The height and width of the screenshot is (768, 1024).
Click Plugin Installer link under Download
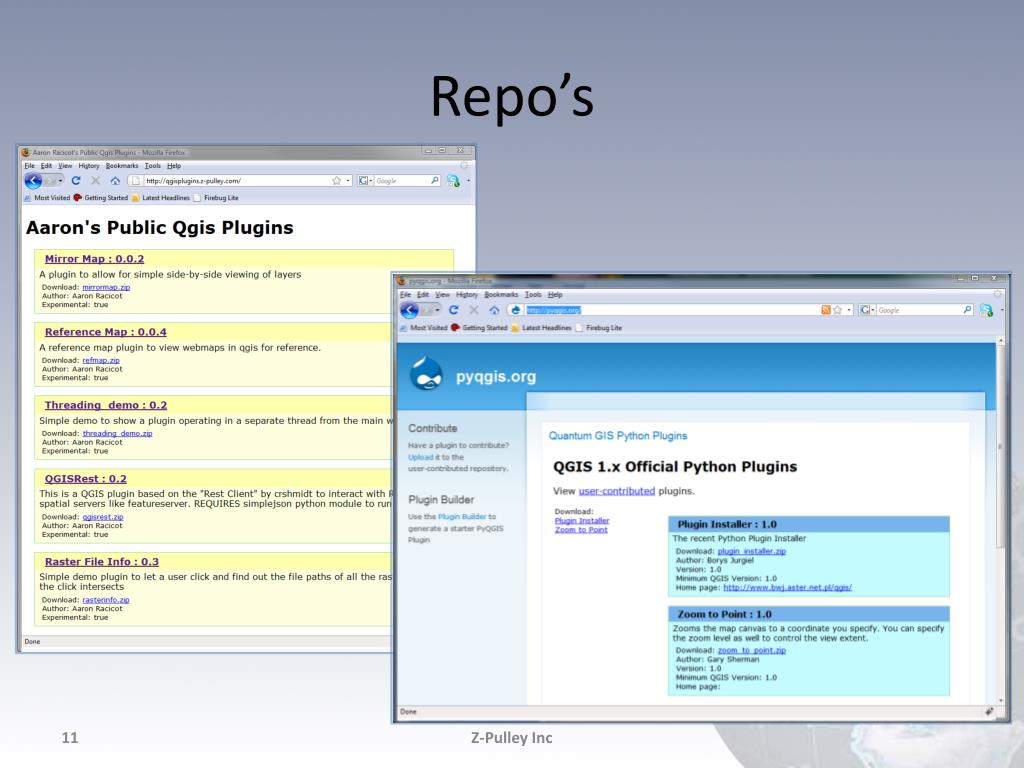pyautogui.click(x=582, y=520)
